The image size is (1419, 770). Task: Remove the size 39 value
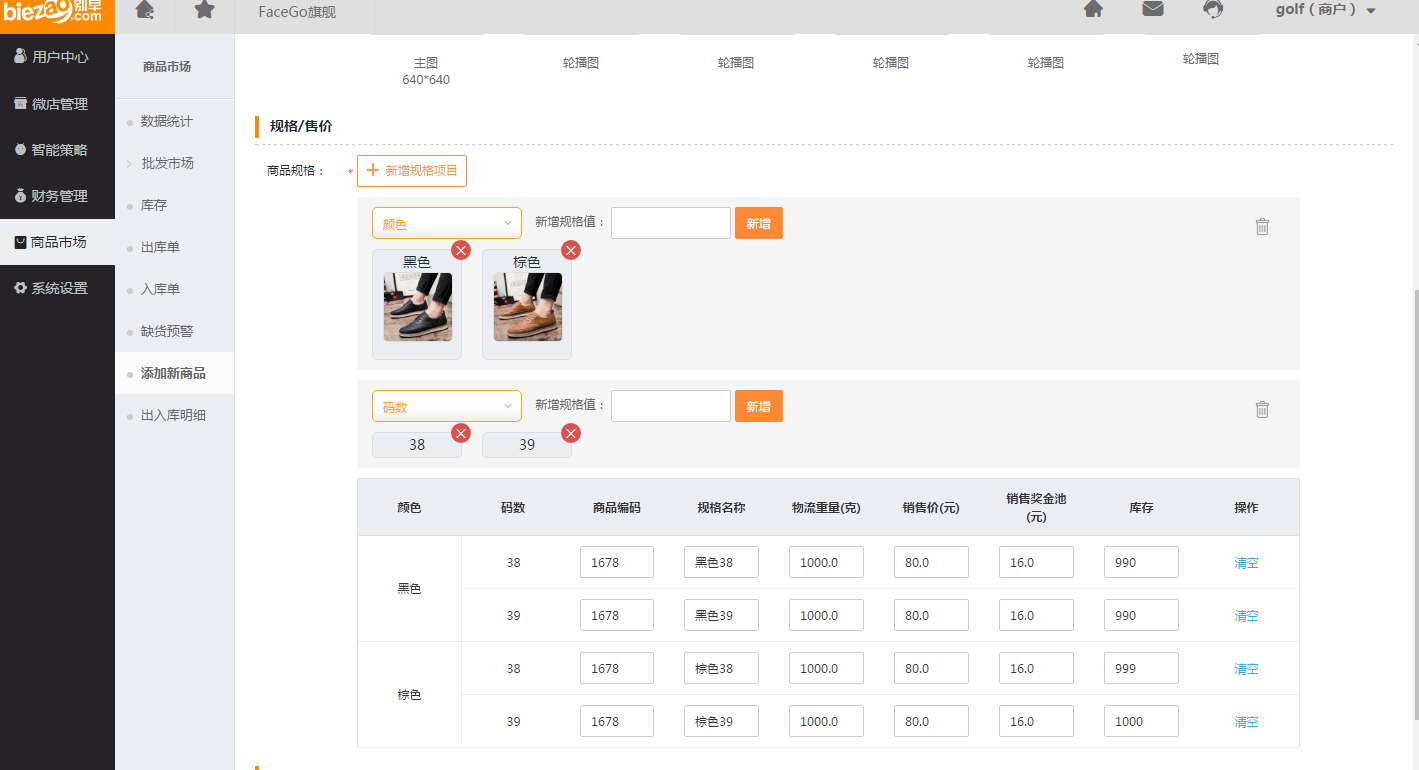point(571,433)
